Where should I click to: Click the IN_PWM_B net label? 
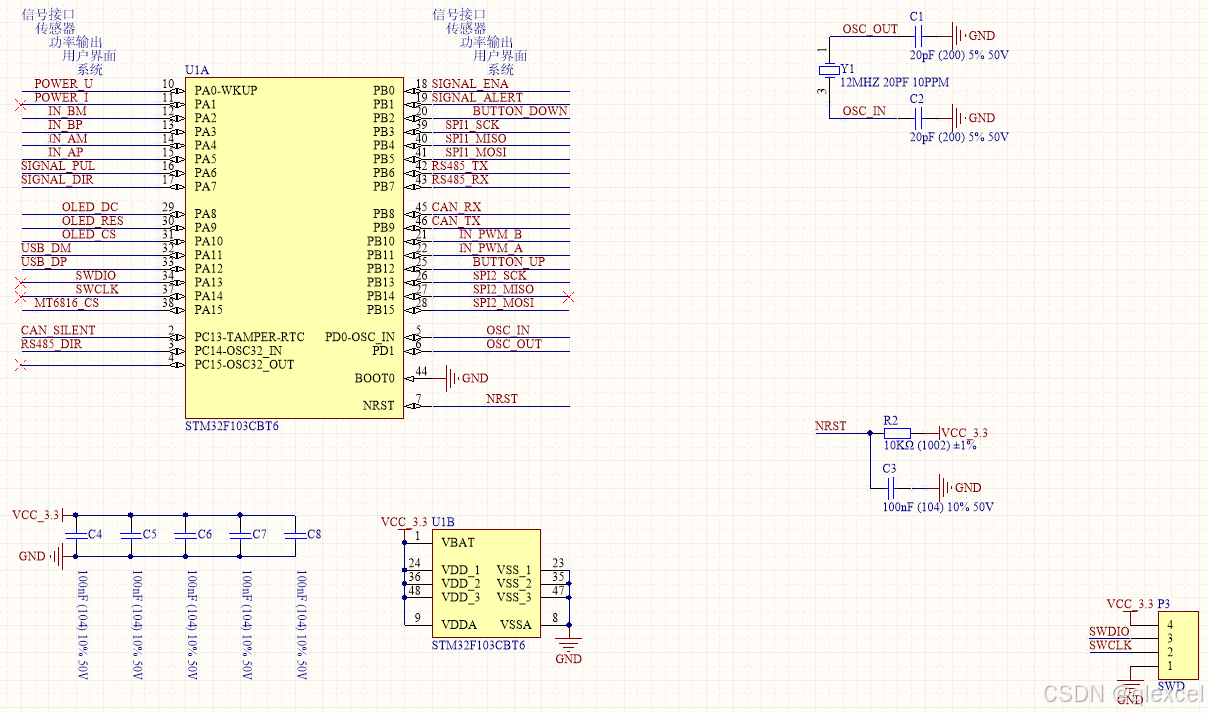pos(491,235)
